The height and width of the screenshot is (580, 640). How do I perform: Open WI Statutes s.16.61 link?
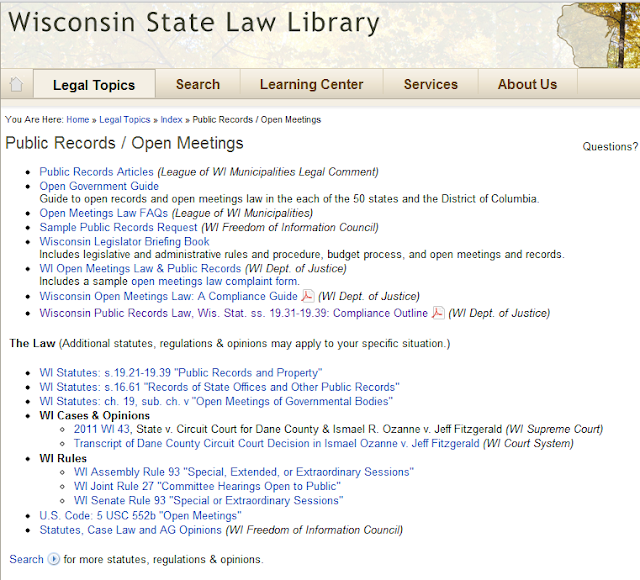pyautogui.click(x=220, y=387)
